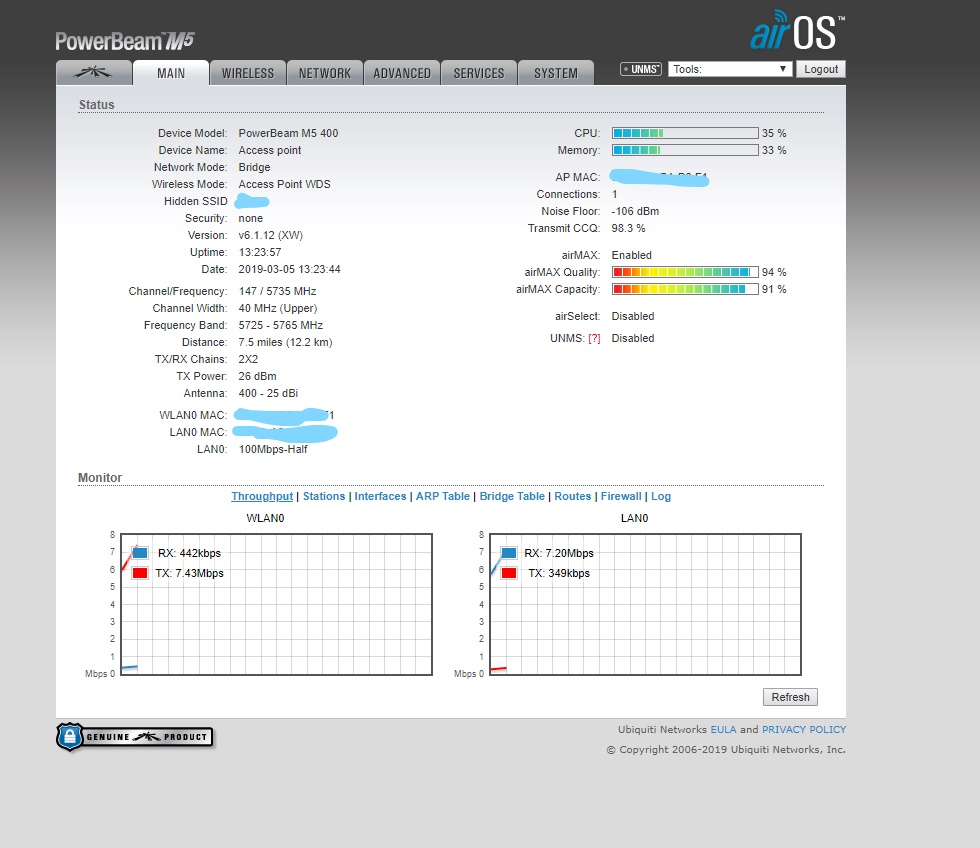Open the WIRELESS tab
980x848 pixels.
[248, 73]
